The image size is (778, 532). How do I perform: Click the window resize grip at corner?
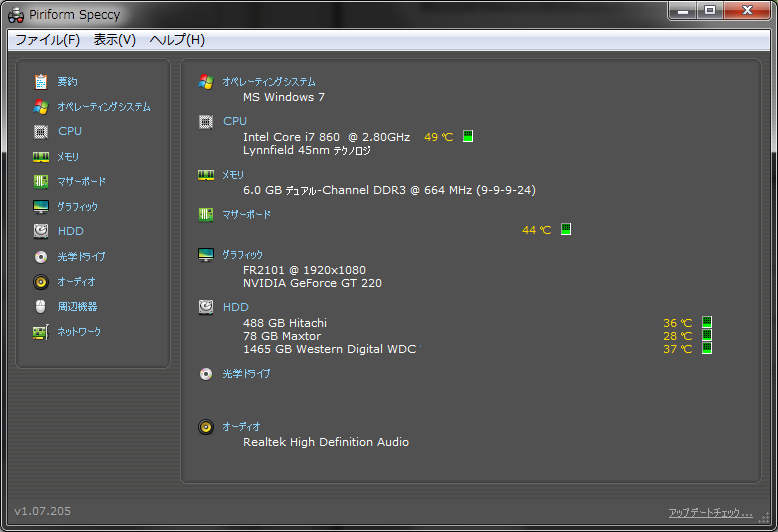click(x=764, y=518)
